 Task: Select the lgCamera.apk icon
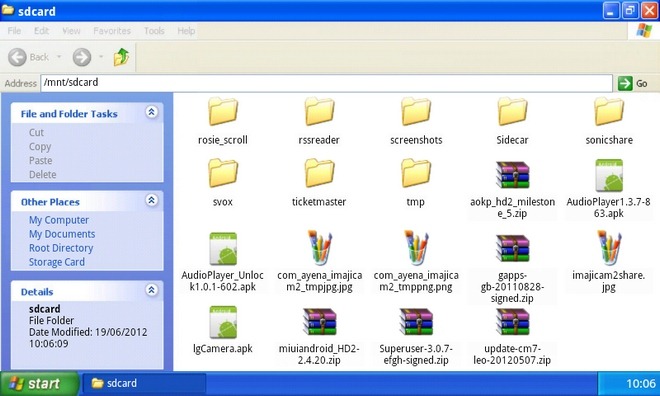[223, 322]
